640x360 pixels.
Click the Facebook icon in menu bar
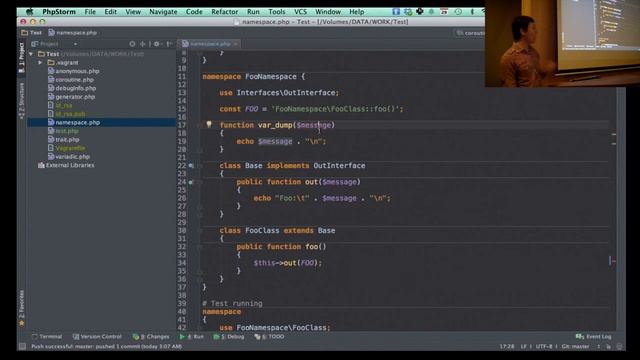396,12
